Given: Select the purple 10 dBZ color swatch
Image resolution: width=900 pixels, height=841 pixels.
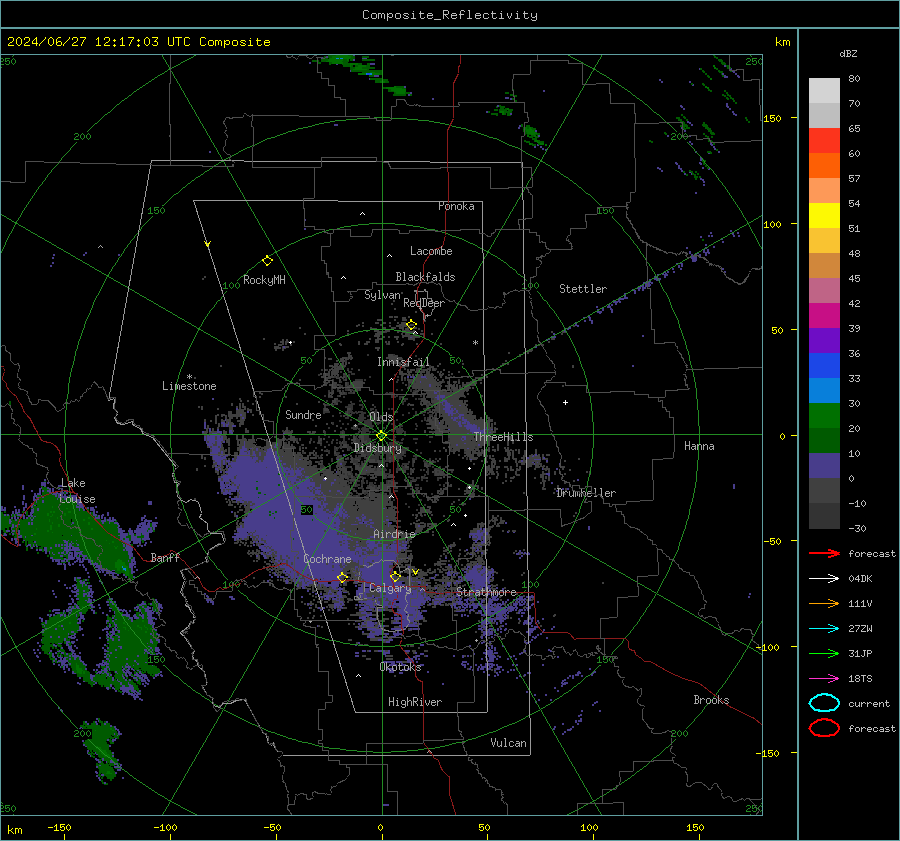Looking at the screenshot, I should [824, 465].
